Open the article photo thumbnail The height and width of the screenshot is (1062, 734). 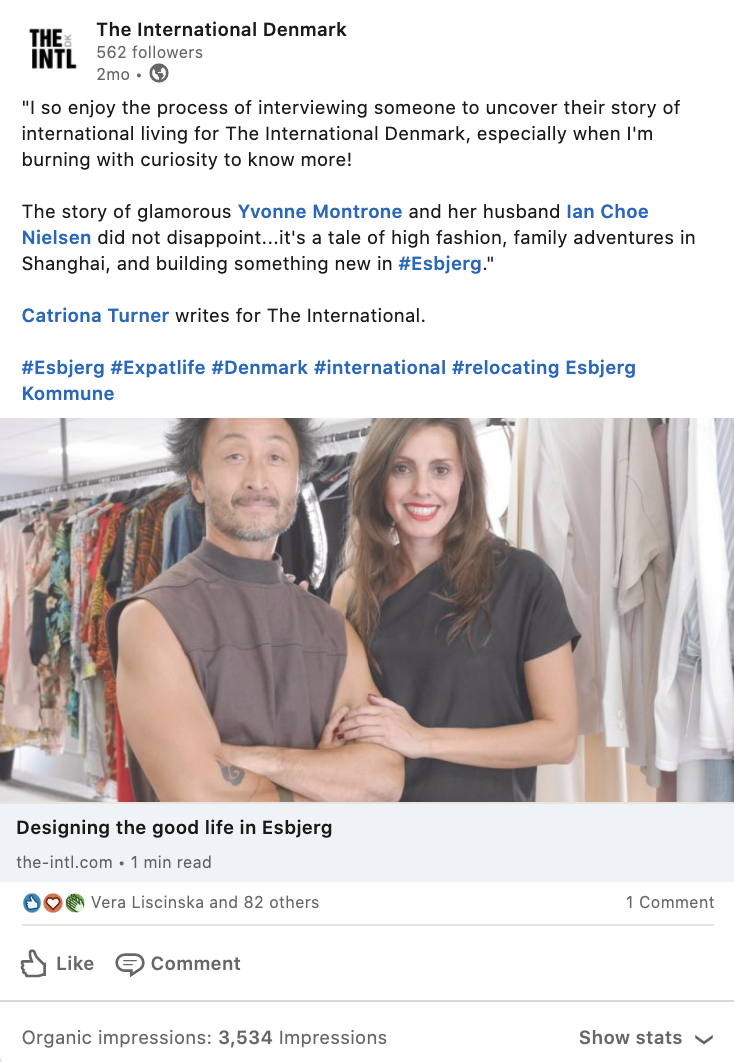pyautogui.click(x=367, y=610)
